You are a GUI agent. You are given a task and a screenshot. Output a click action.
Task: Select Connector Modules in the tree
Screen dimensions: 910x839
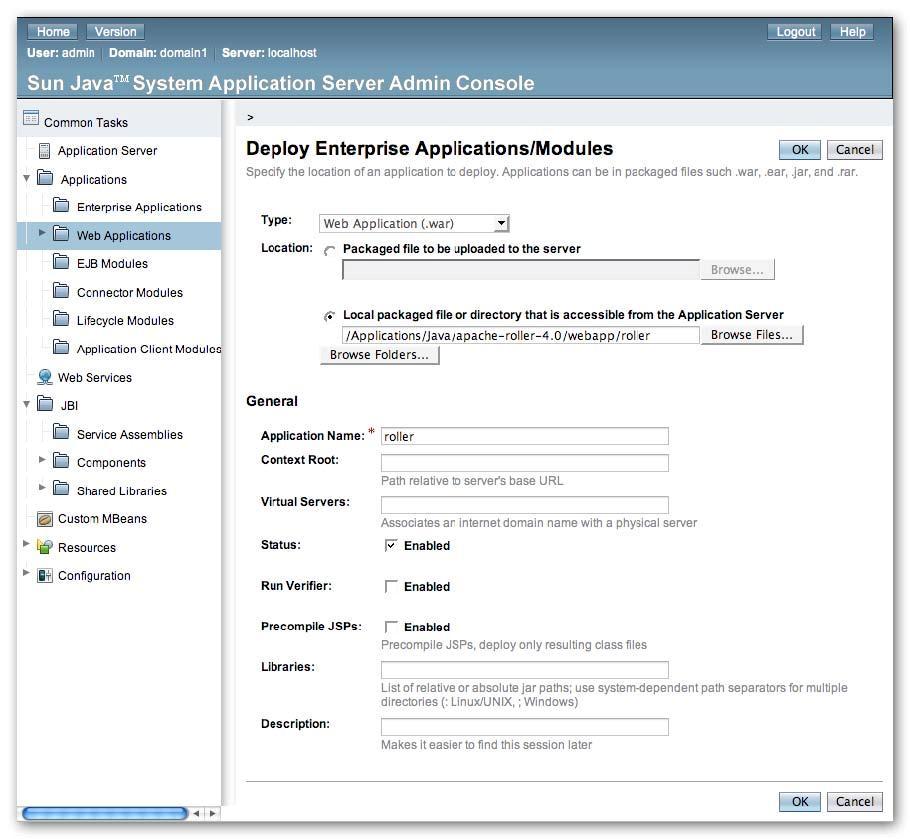click(x=129, y=292)
